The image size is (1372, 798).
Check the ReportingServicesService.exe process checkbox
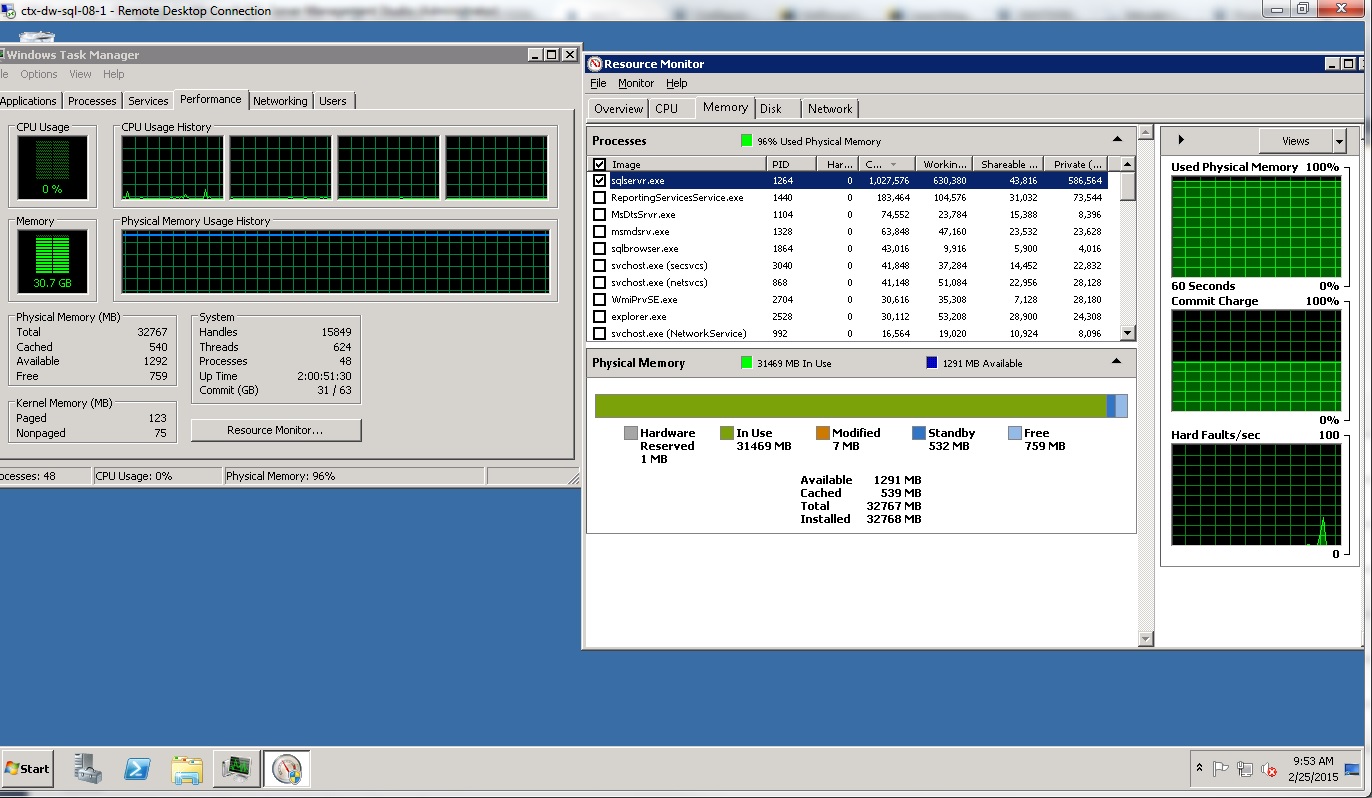coord(600,198)
